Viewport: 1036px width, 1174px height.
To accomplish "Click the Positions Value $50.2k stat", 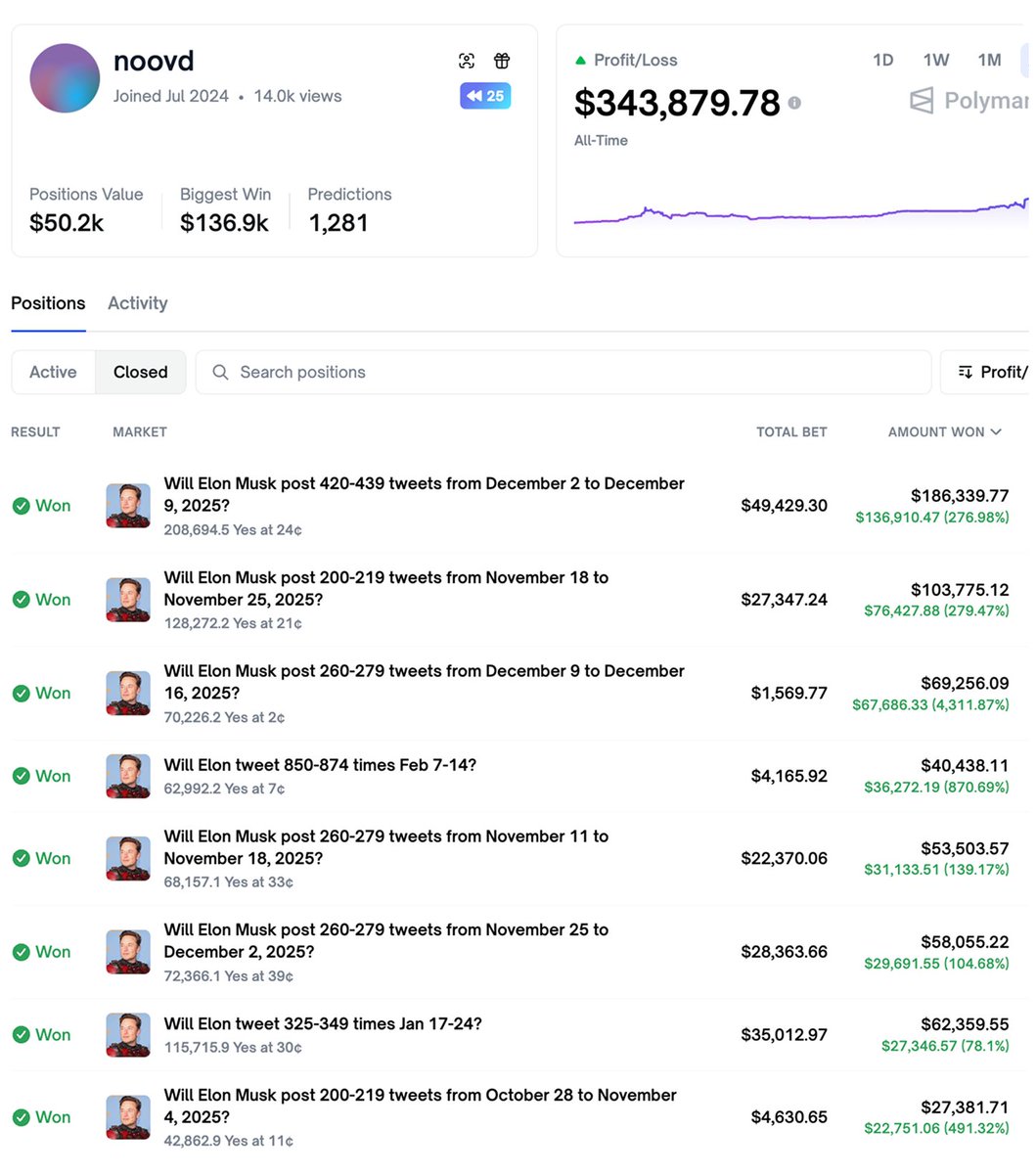I will coord(86,210).
